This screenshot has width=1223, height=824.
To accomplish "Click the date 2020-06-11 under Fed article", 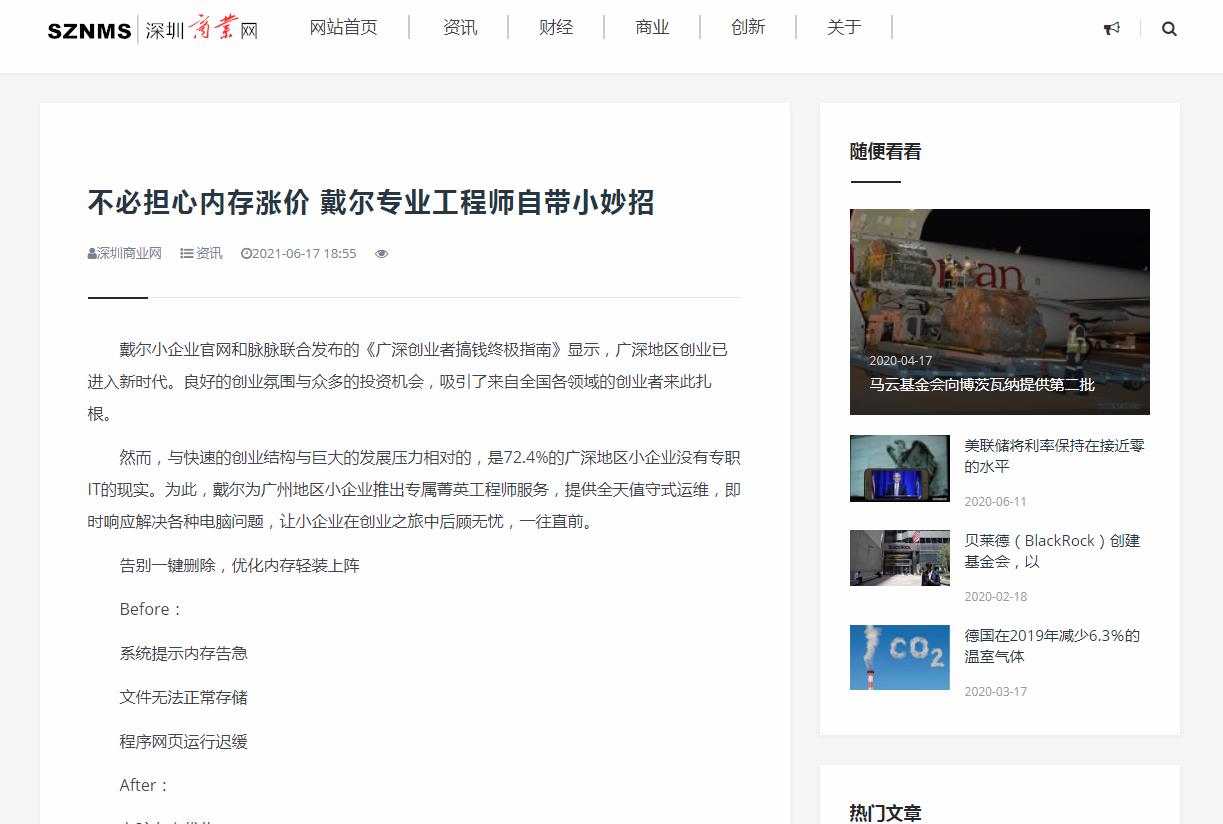I will coord(995,502).
